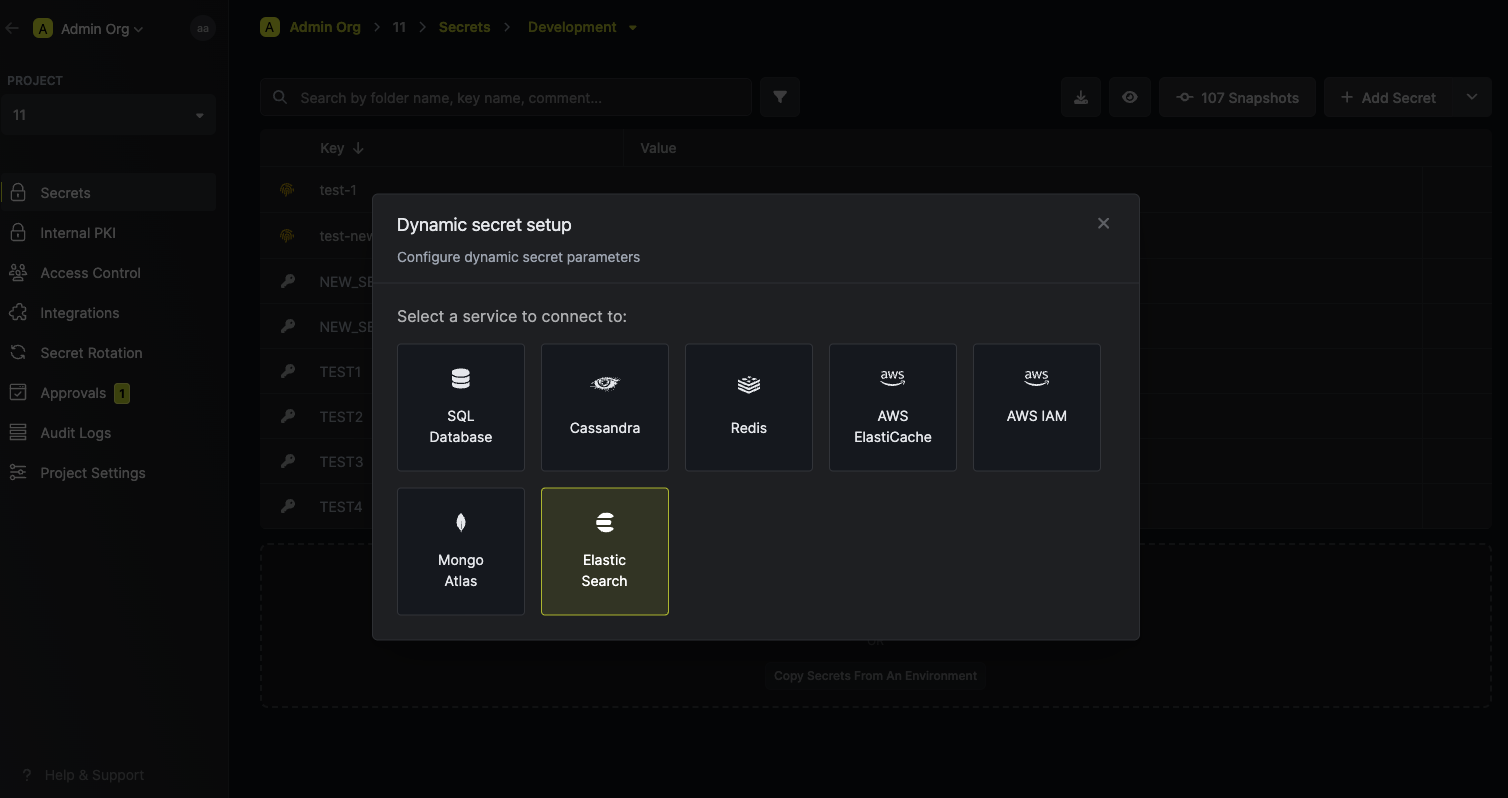This screenshot has height=798, width=1508.
Task: Select the SQL Database service card
Action: 461,407
